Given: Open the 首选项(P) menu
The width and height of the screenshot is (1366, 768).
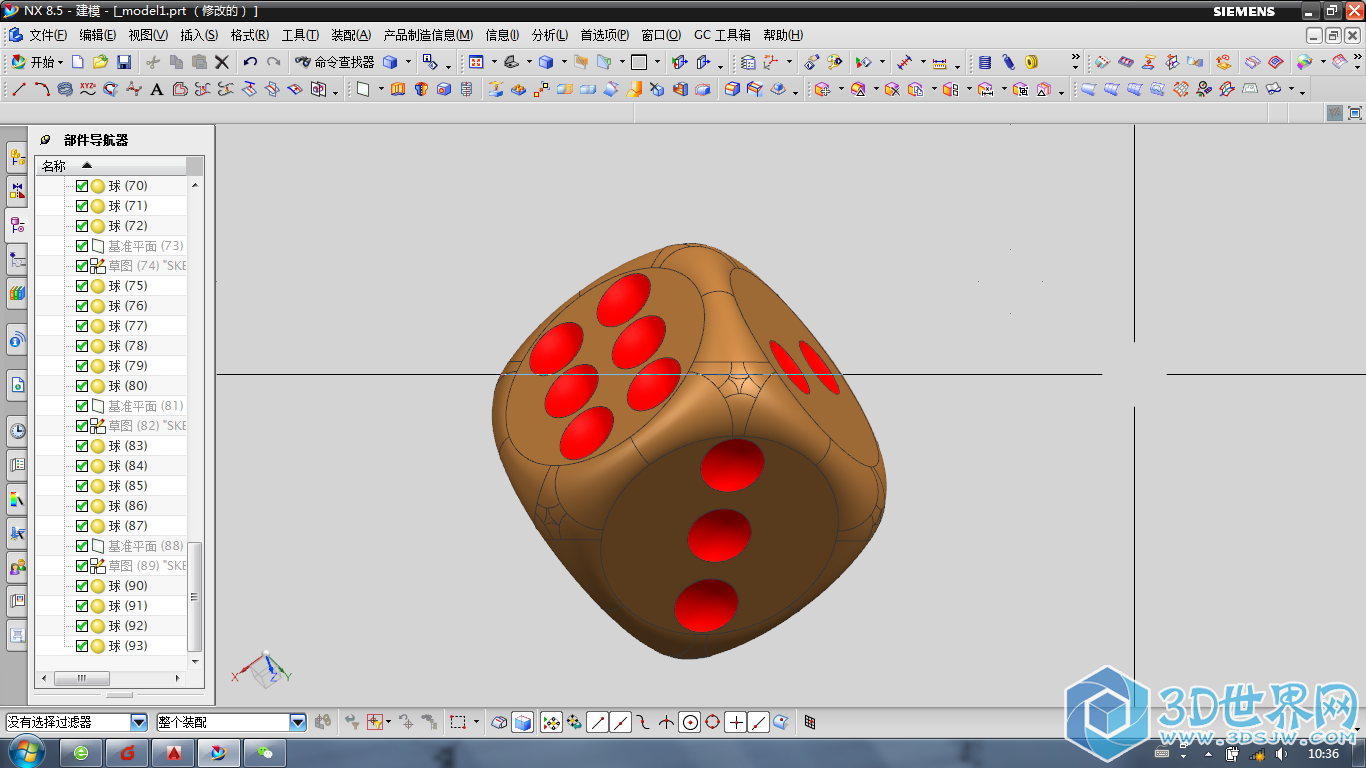Looking at the screenshot, I should point(605,35).
